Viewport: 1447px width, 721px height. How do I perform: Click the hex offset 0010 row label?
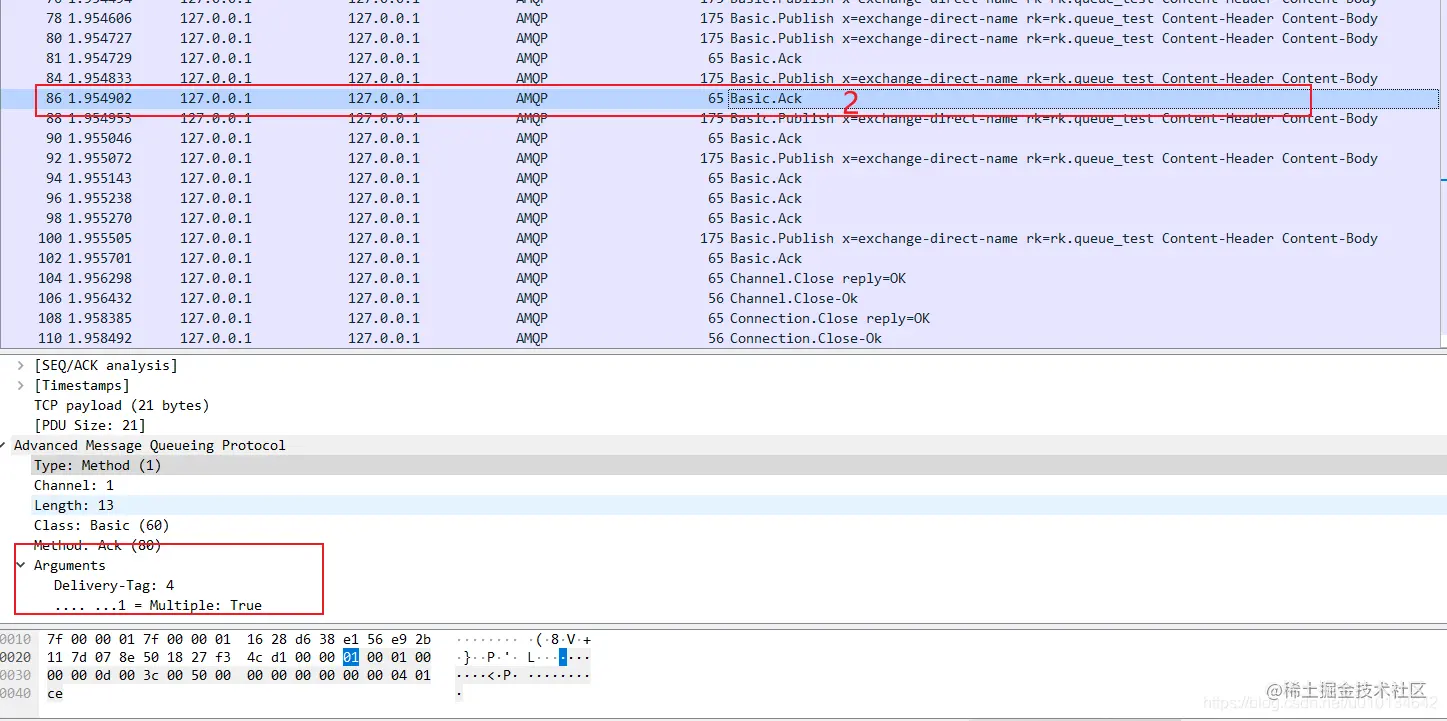[x=15, y=639]
